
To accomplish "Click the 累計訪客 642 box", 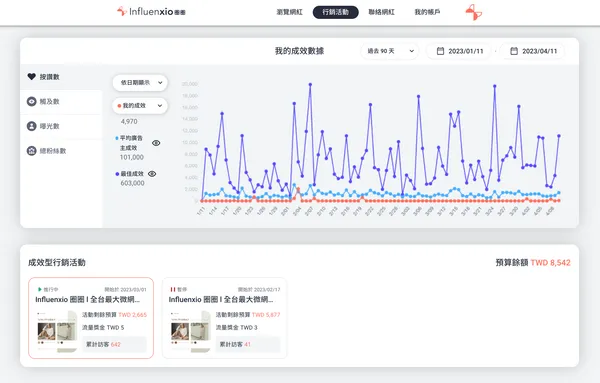I will [114, 344].
